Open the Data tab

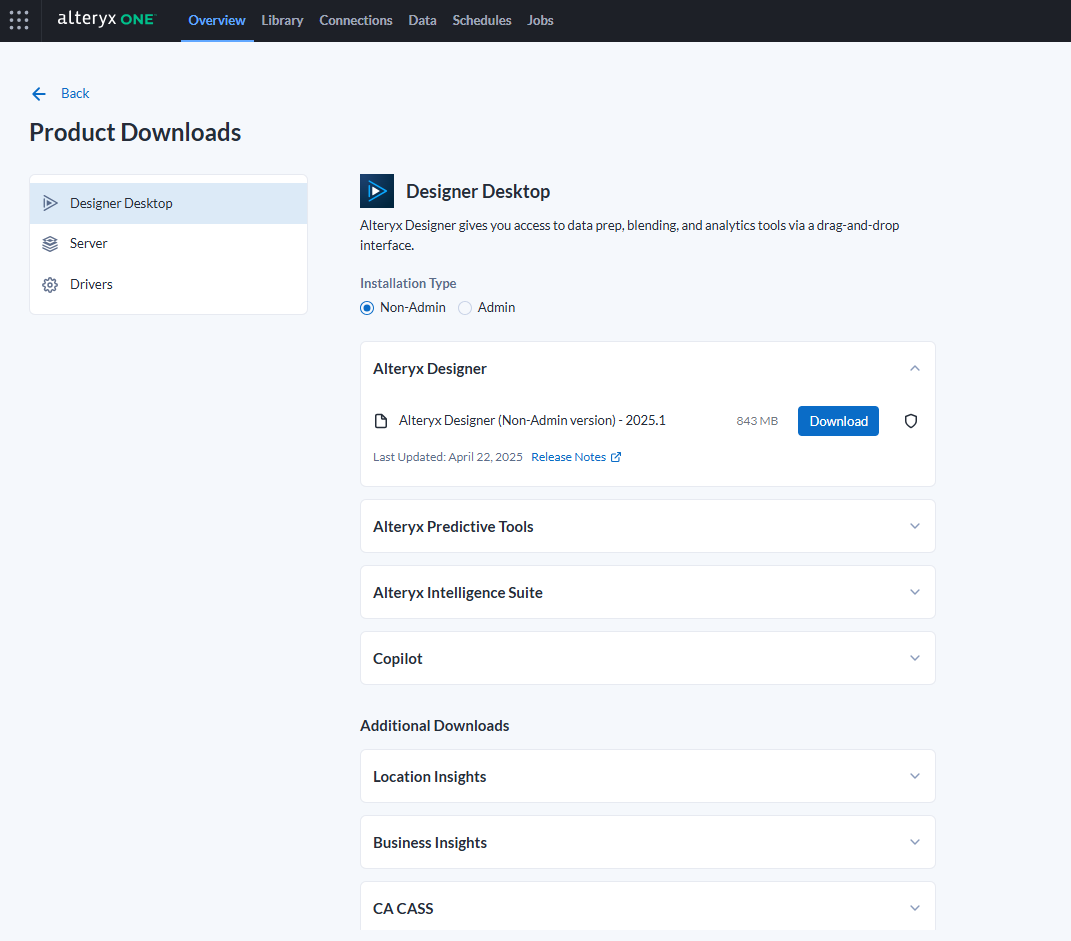tap(422, 20)
